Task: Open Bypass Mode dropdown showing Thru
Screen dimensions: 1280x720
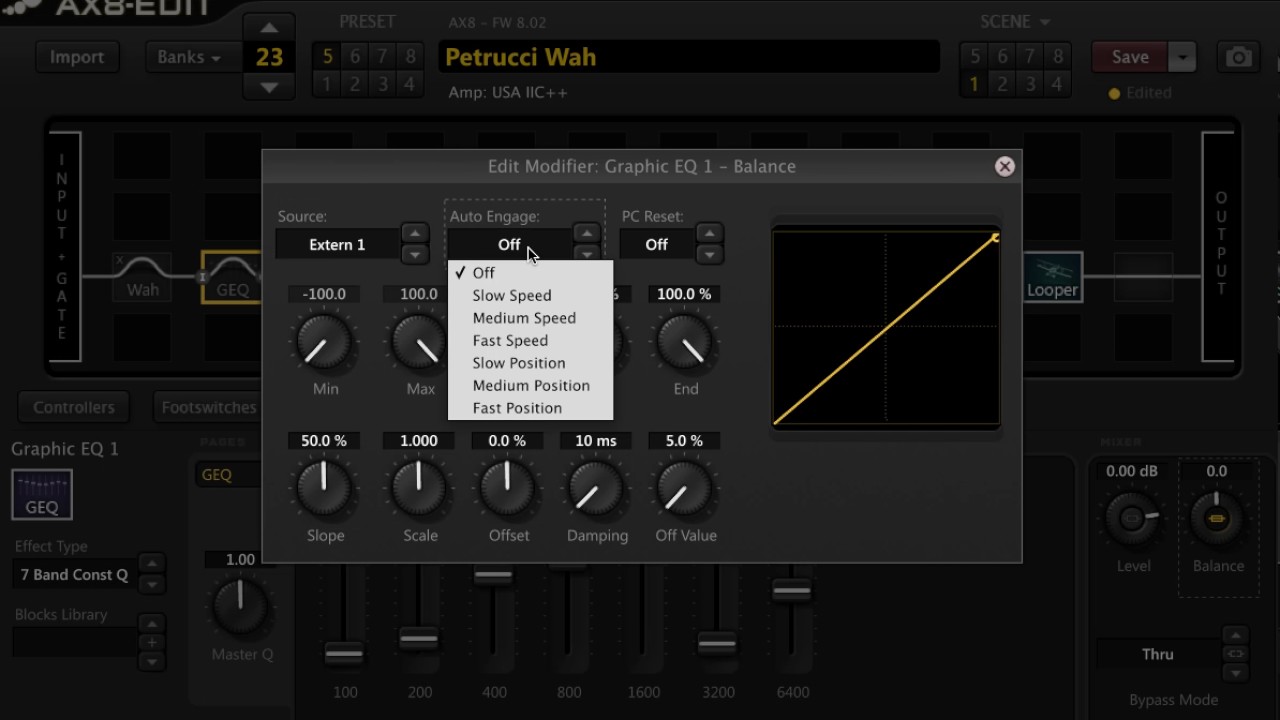Action: (x=1158, y=654)
